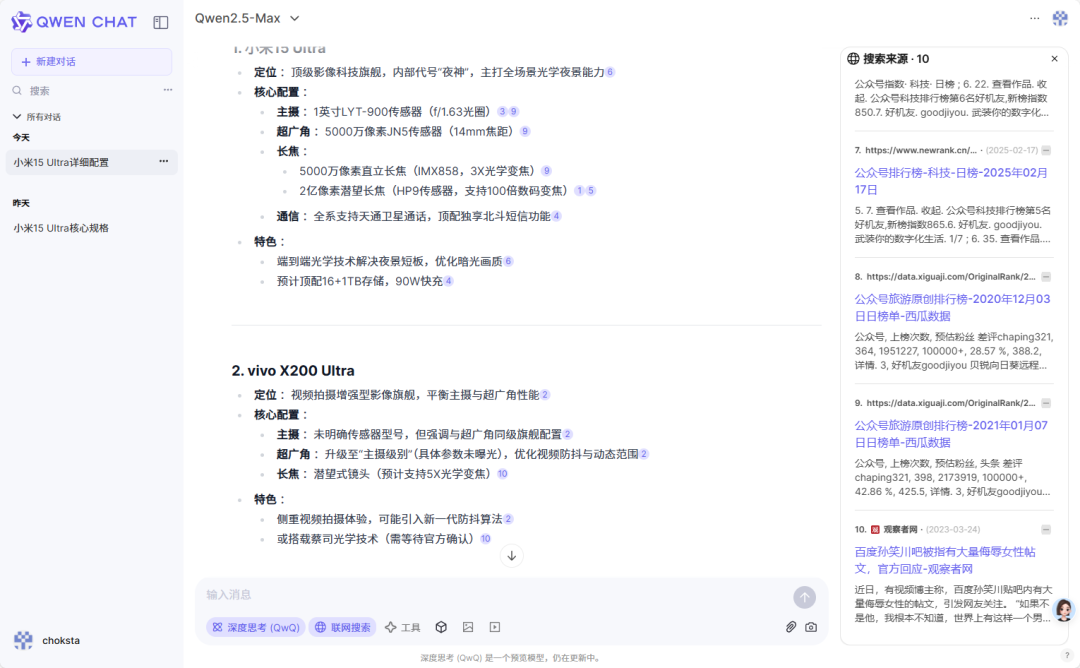This screenshot has width=1080, height=668.
Task: Collapse source 7 newrank.cn entry
Action: [x=1046, y=150]
